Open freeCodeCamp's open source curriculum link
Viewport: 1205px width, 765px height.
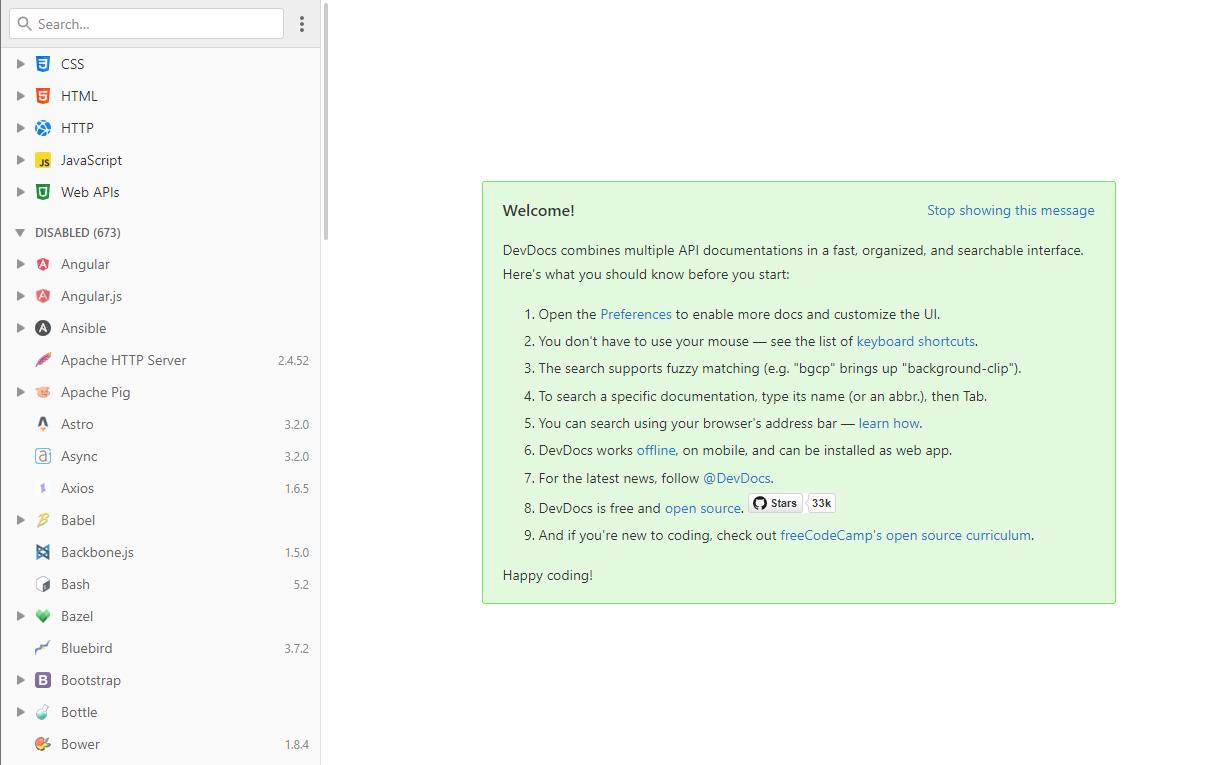point(905,535)
